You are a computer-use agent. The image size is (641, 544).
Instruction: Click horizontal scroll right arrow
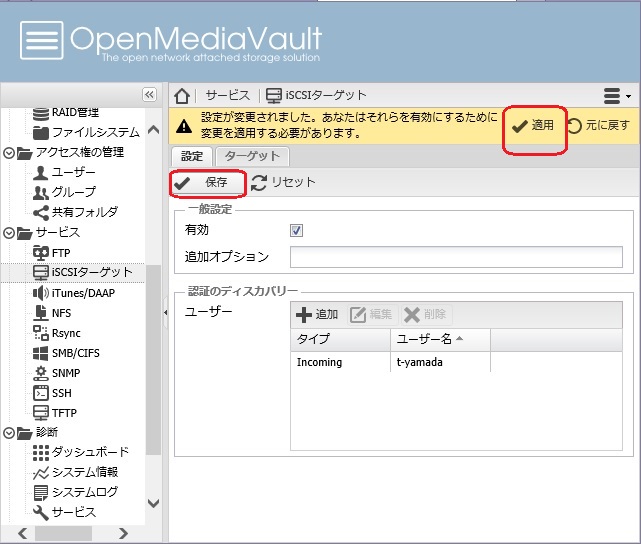click(x=123, y=533)
